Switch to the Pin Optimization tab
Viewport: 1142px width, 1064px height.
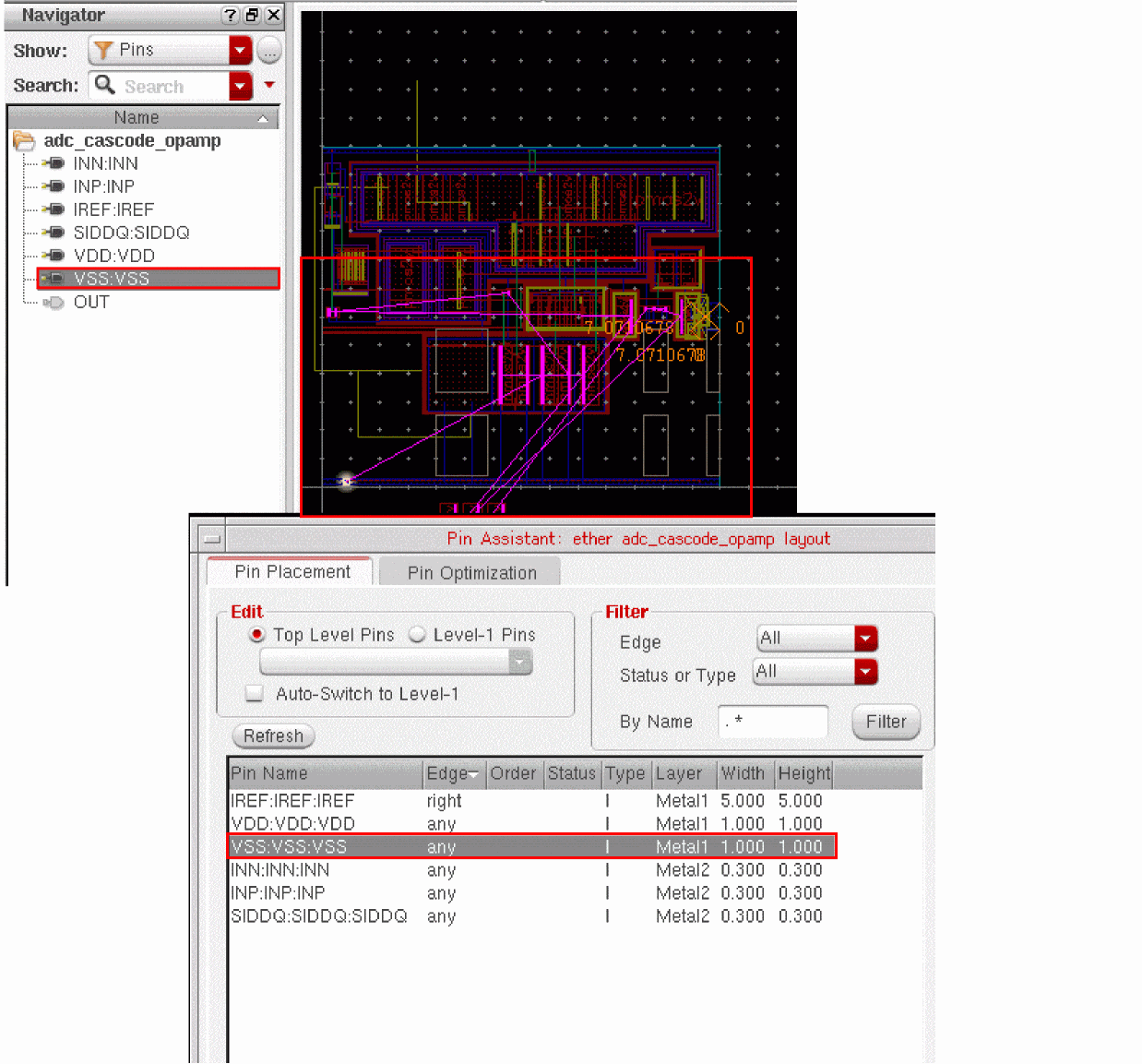[471, 573]
